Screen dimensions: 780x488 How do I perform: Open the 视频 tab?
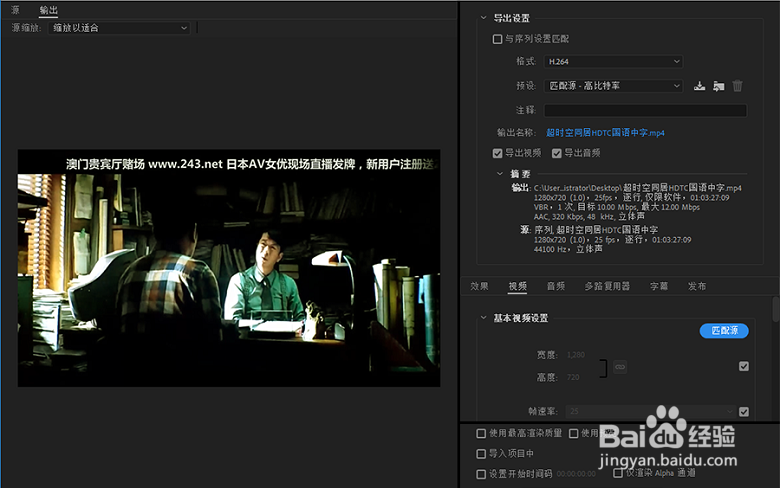517,286
